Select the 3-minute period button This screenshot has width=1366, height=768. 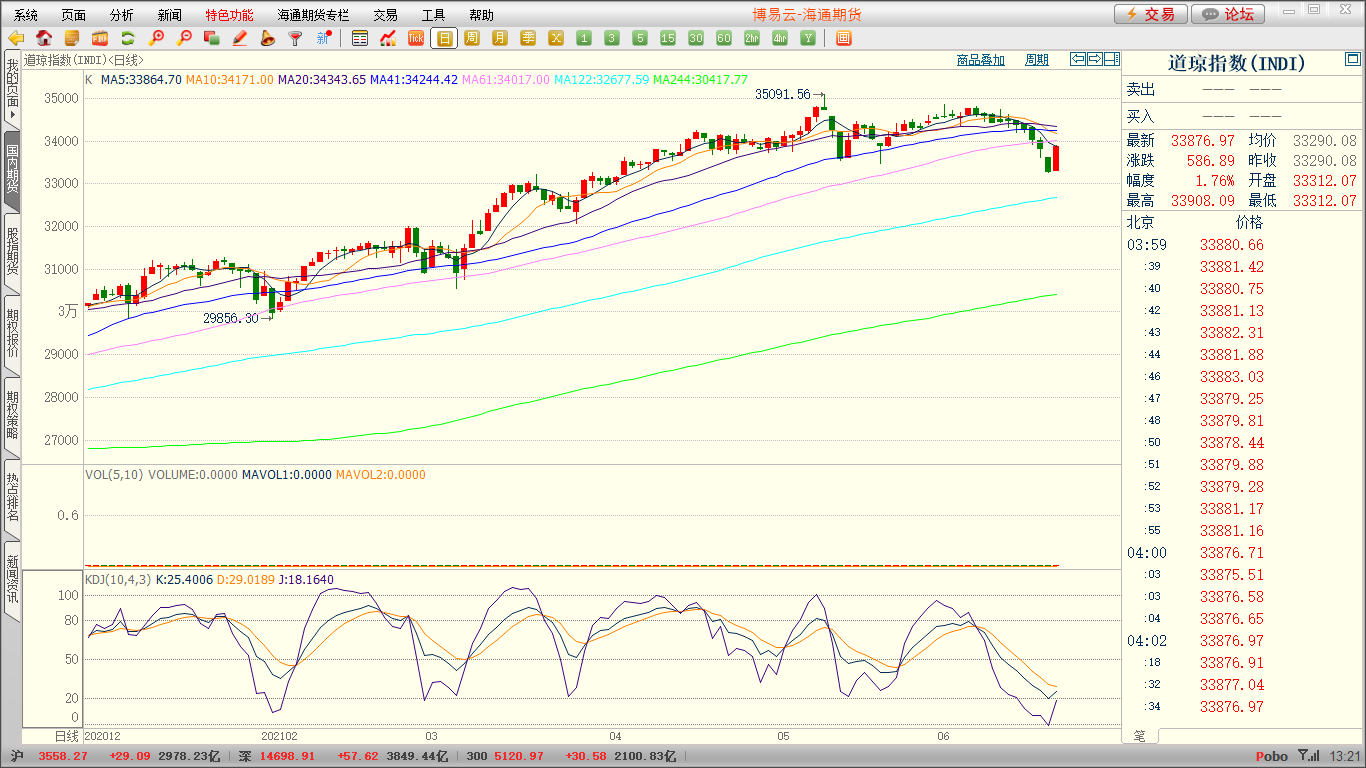[x=612, y=38]
